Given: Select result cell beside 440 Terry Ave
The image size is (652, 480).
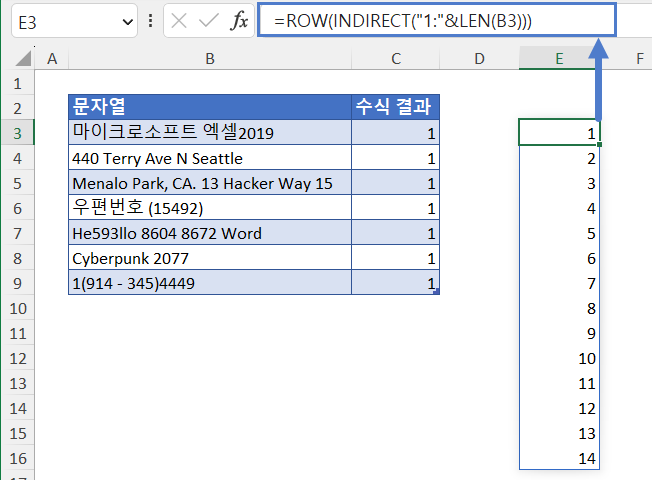Looking at the screenshot, I should point(395,157).
